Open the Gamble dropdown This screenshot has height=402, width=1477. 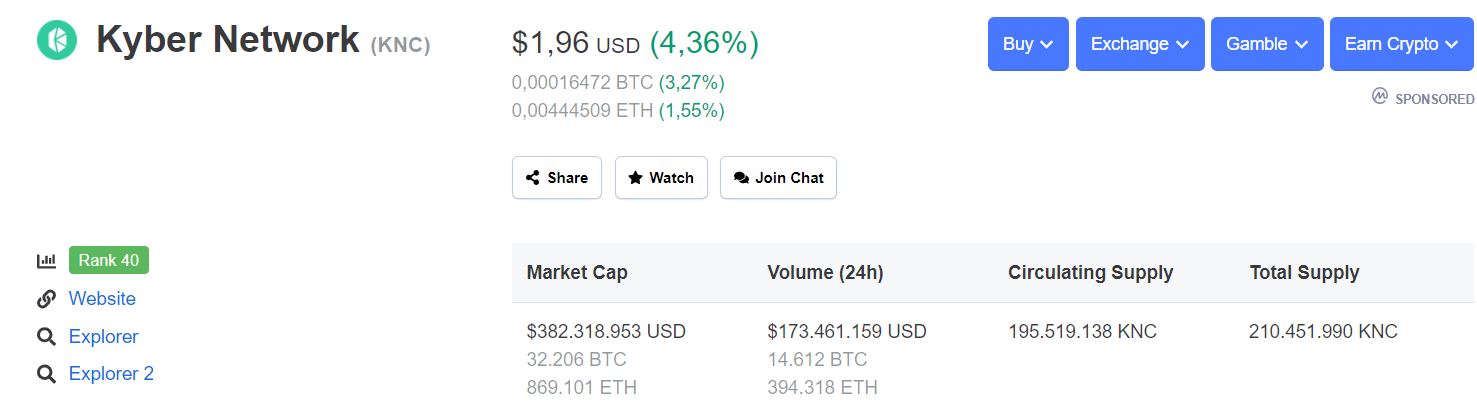pos(1267,44)
